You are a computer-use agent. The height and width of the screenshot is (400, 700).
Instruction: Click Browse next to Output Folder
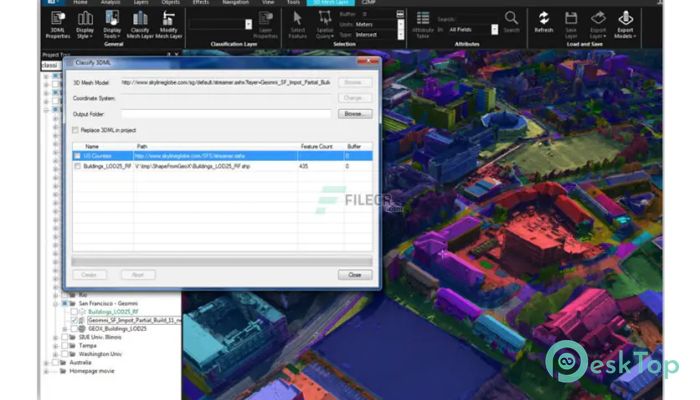(x=354, y=114)
